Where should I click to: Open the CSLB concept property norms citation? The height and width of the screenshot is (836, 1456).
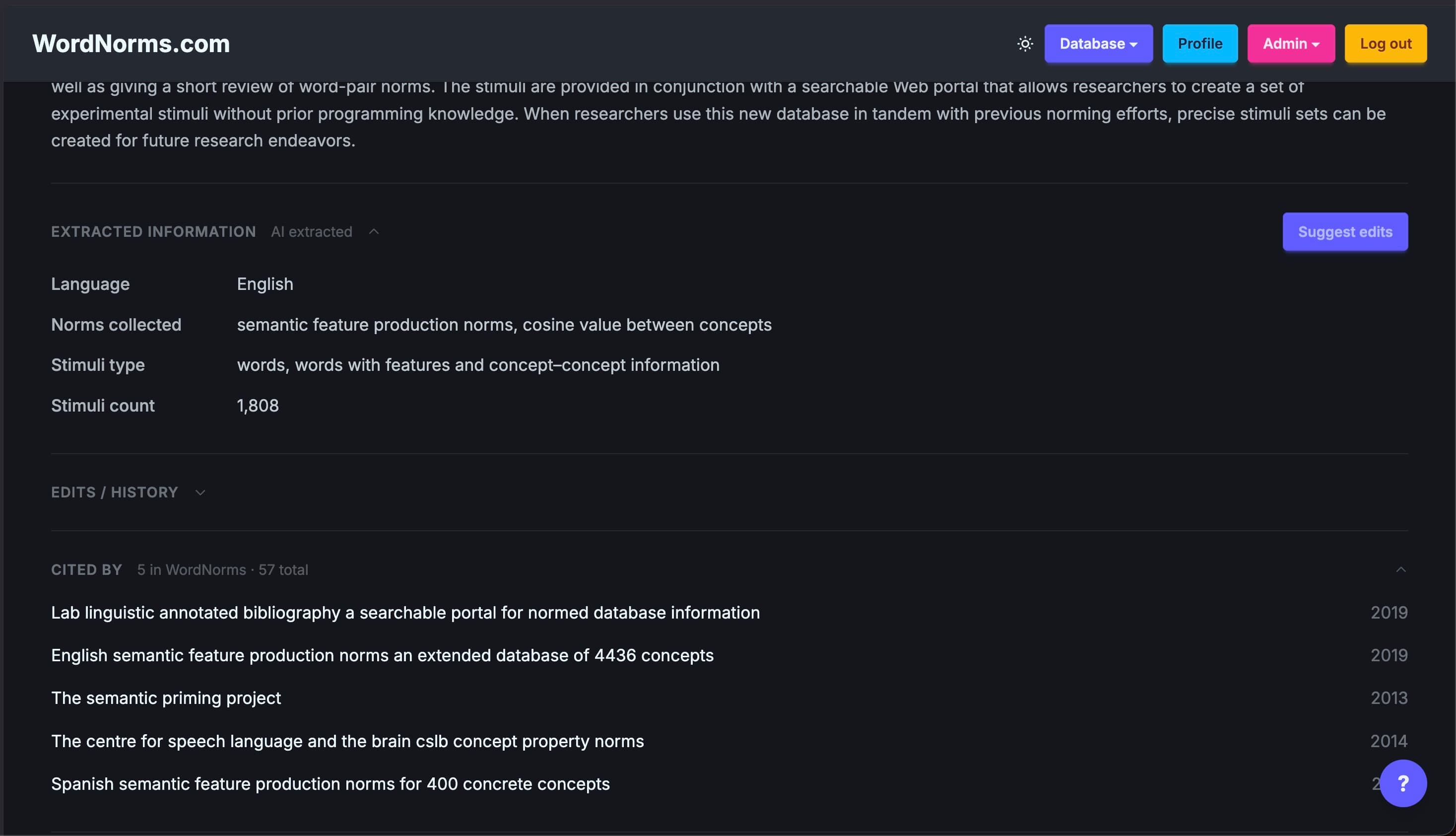pyautogui.click(x=347, y=741)
